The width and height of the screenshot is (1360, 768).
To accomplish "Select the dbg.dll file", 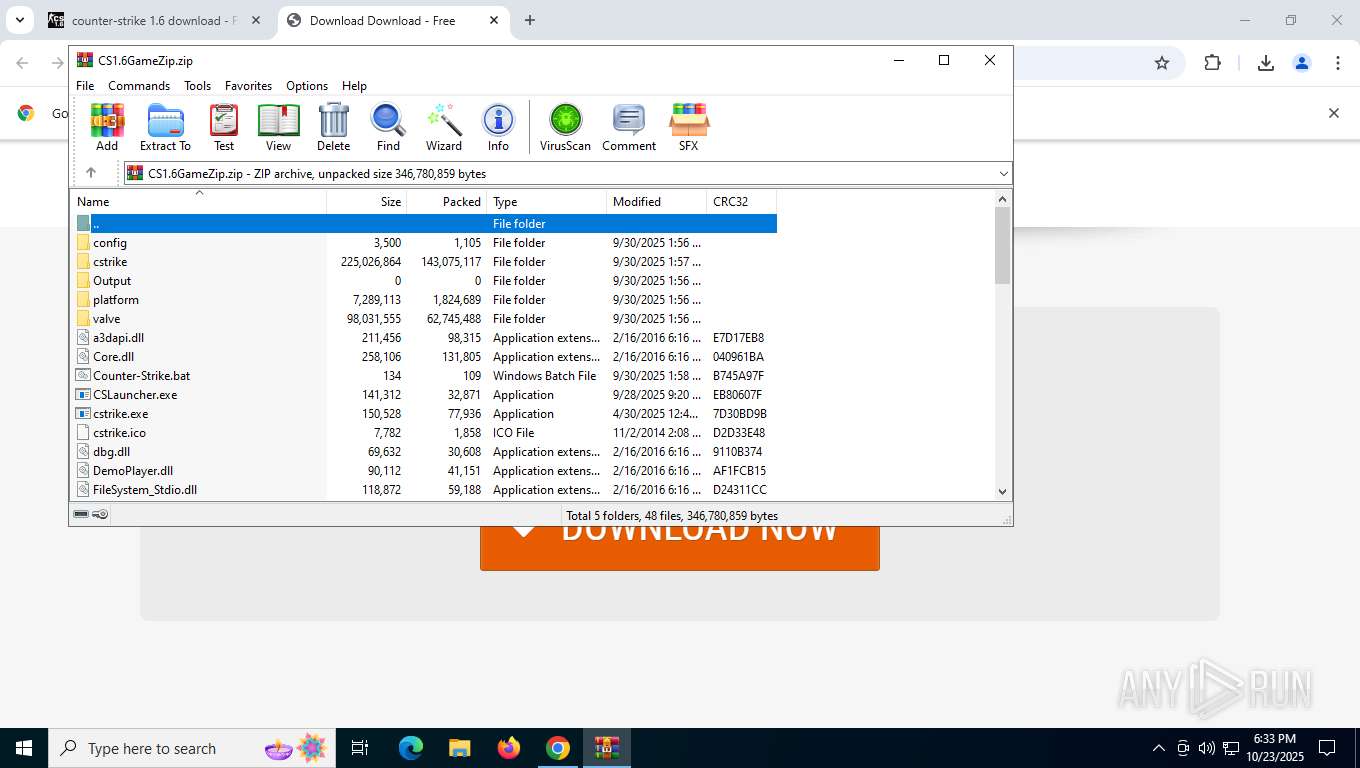I will [424, 452].
